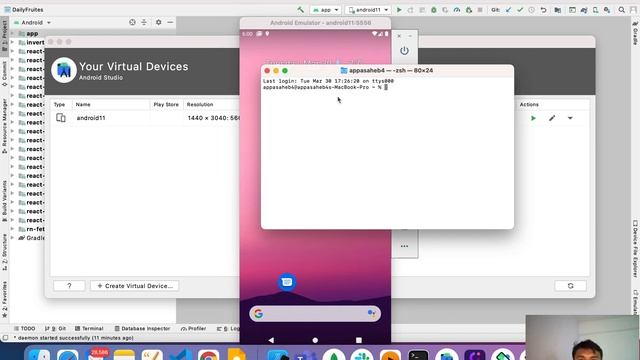This screenshot has height=360, width=640.
Task: Click the Play Store column header
Action: (x=166, y=104)
